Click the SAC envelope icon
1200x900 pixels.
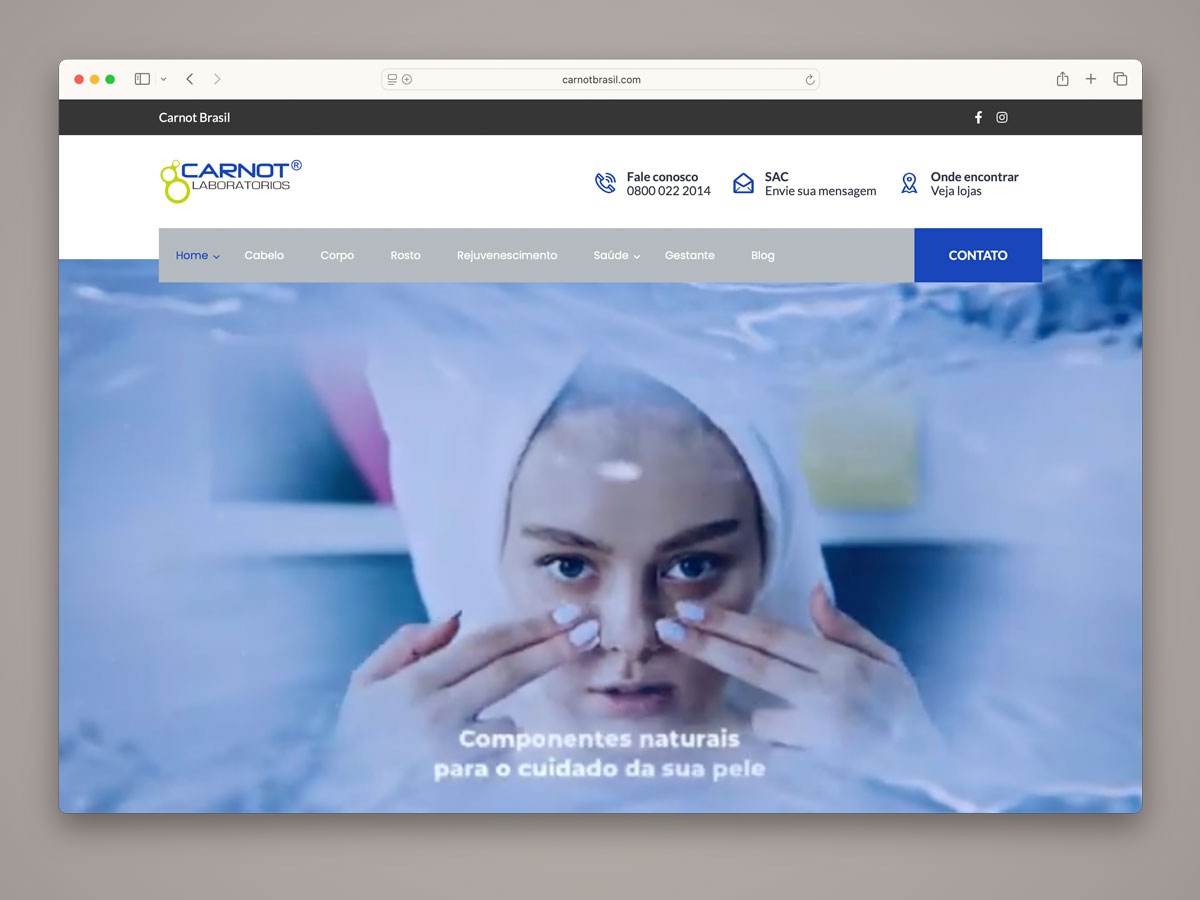(x=743, y=183)
